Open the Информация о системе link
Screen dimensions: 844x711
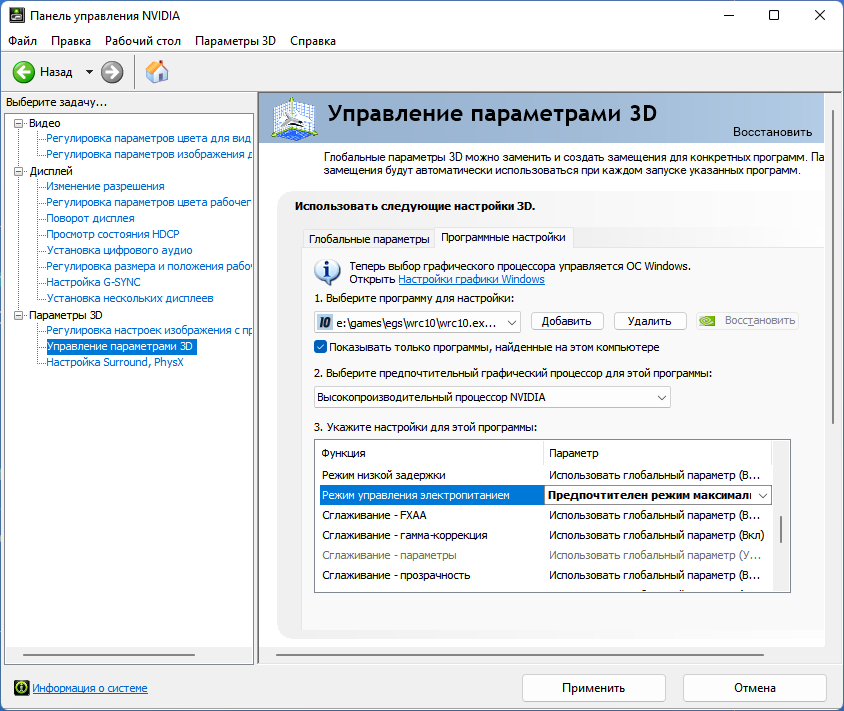click(x=90, y=688)
